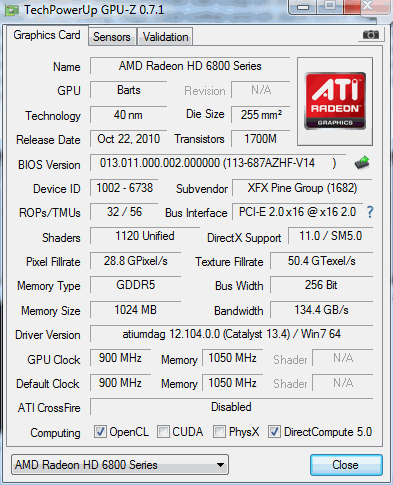
Task: Click the camera screenshot icon
Action: (371, 35)
